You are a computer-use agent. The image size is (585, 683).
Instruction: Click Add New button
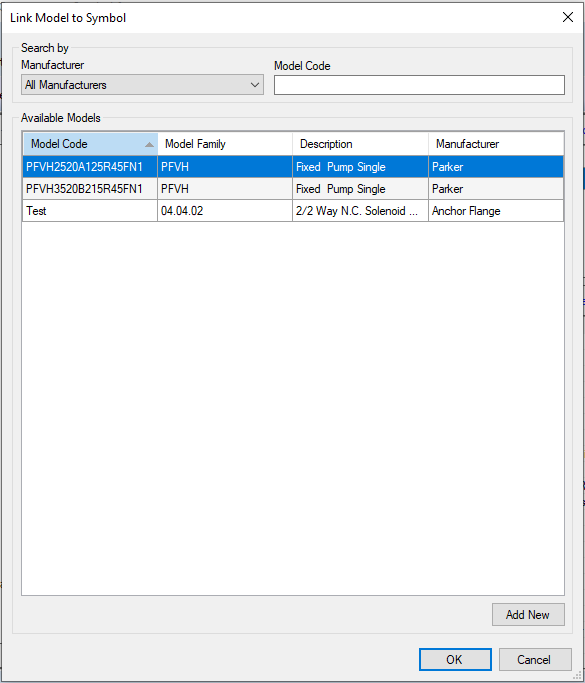(528, 615)
